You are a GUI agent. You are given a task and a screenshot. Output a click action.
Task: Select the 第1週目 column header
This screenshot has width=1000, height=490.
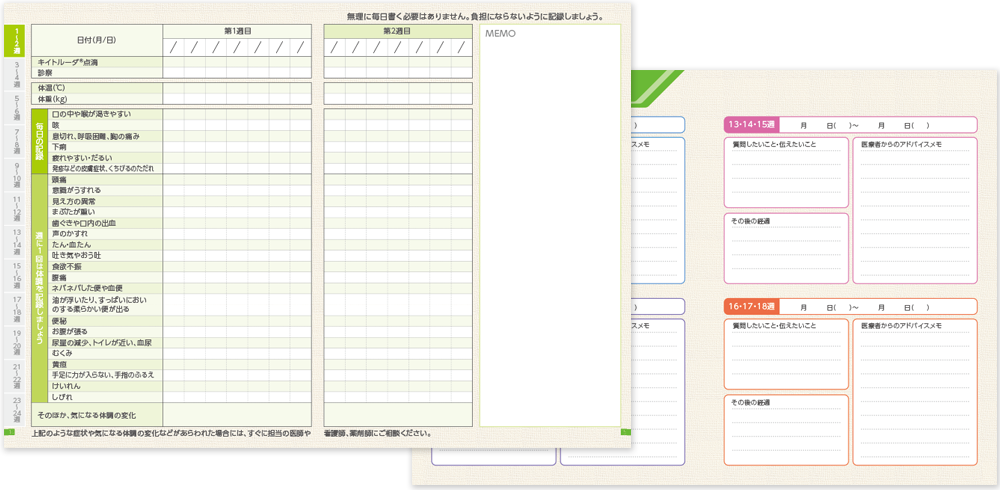click(x=236, y=31)
